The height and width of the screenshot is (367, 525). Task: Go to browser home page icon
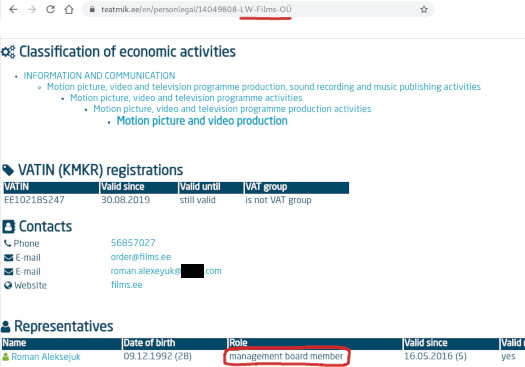pyautogui.click(x=69, y=9)
